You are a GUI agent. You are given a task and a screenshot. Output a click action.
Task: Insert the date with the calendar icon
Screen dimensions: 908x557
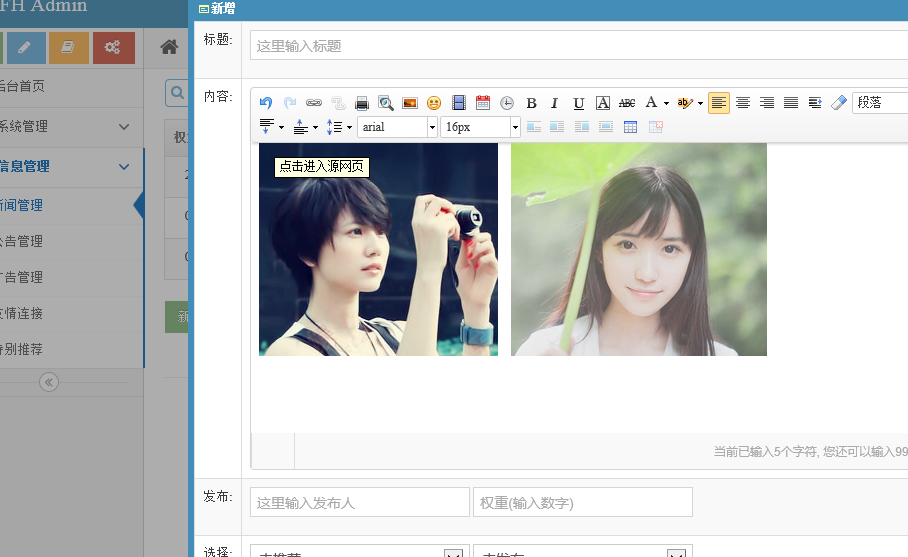(x=482, y=103)
